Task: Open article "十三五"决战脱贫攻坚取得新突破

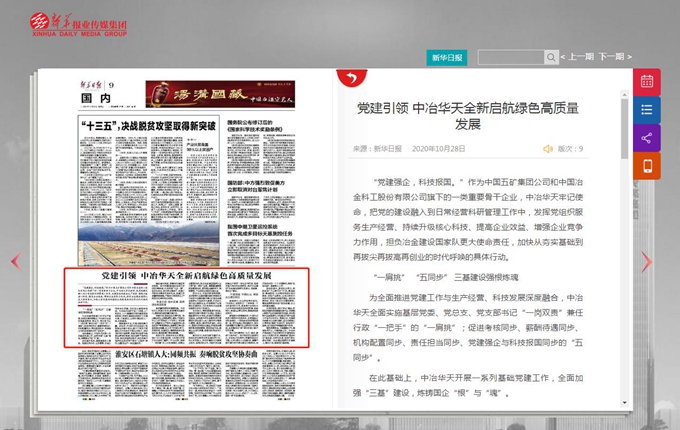Action: point(149,126)
